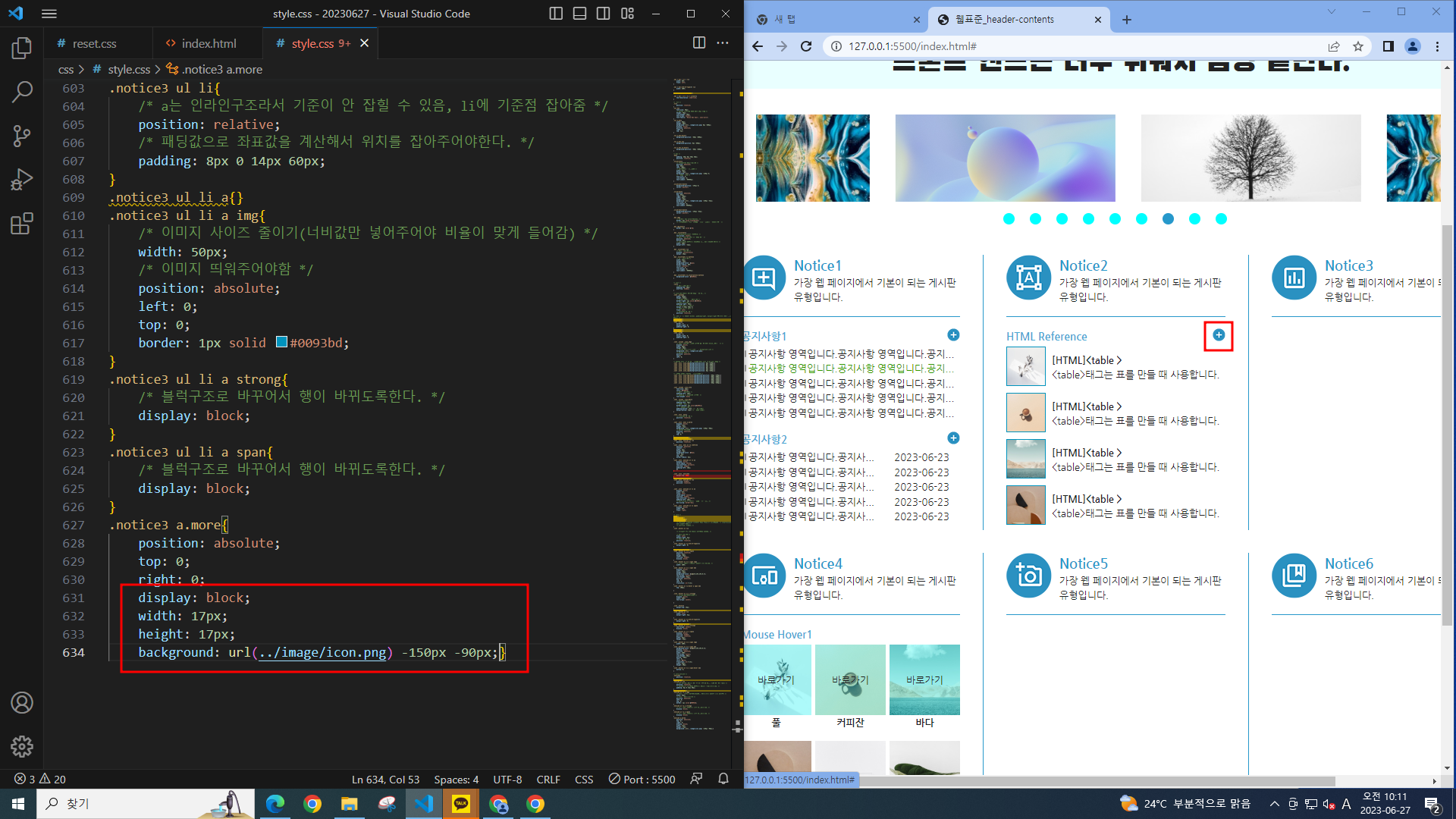Open Chrome three-dot menu
The width and height of the screenshot is (1456, 819).
coord(1437,46)
